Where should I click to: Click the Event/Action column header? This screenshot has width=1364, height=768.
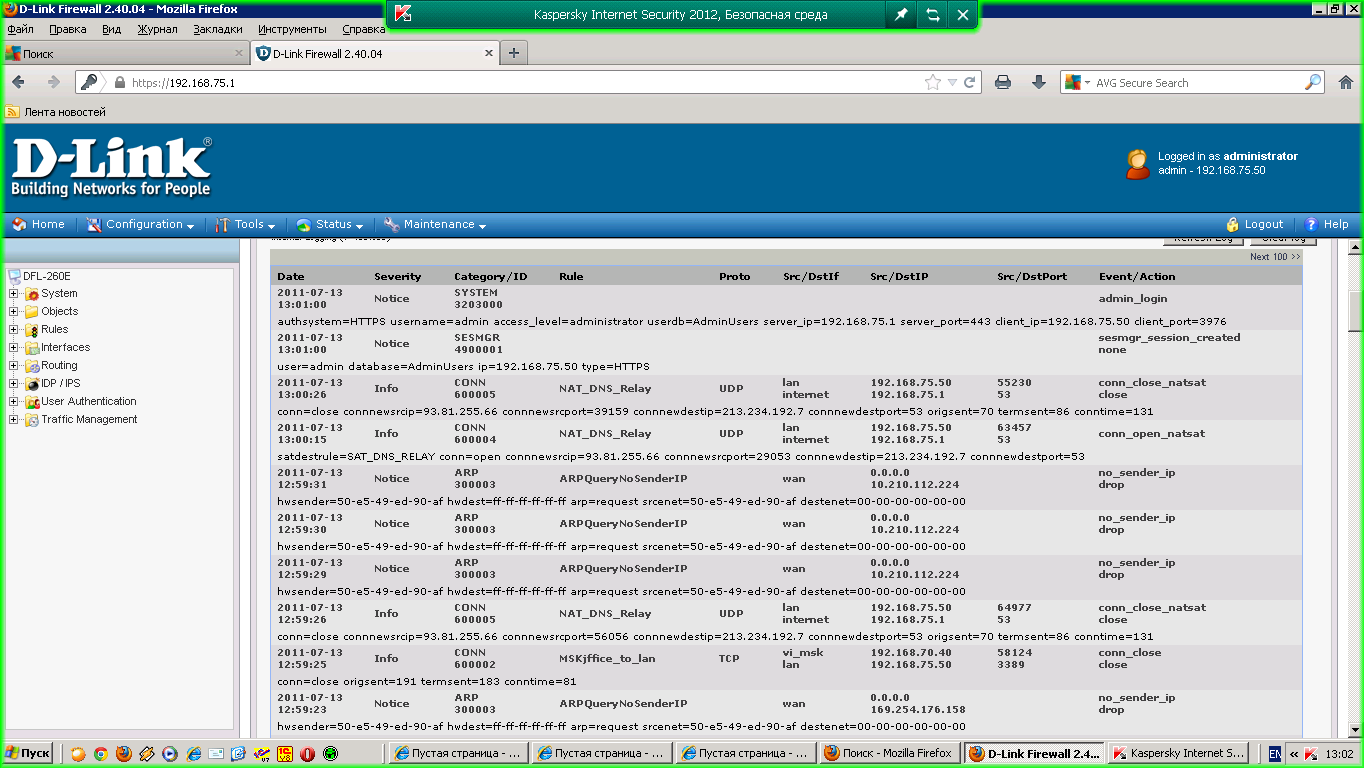click(x=1137, y=277)
